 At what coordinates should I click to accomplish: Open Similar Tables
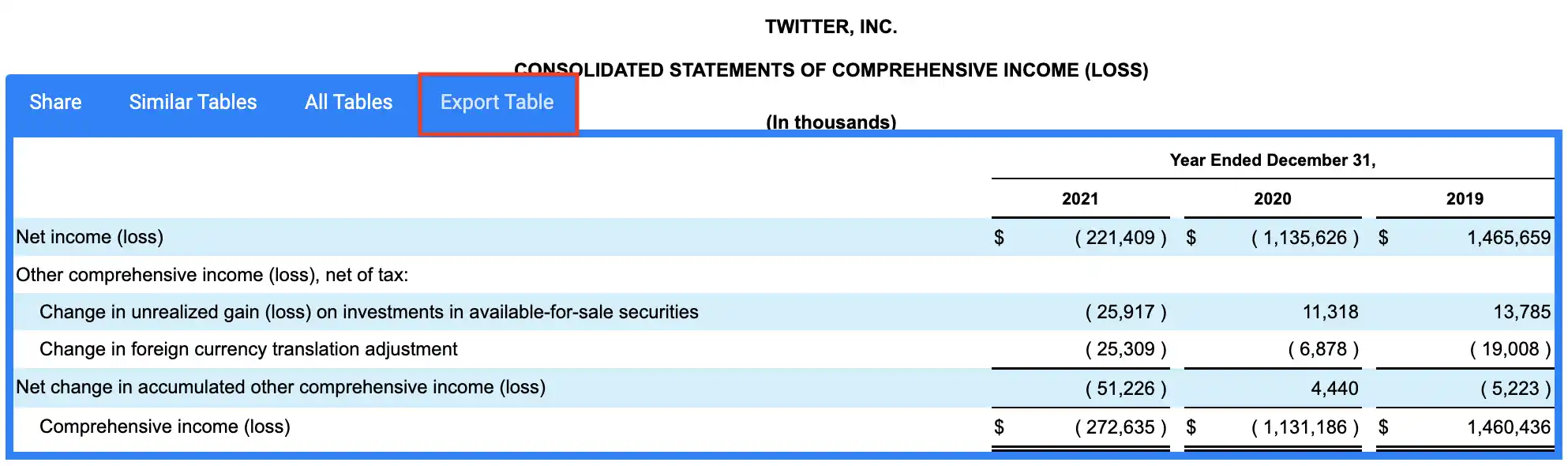coord(193,103)
